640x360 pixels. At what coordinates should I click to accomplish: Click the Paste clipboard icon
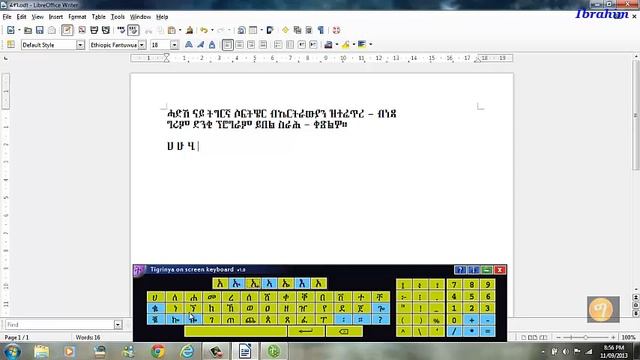click(x=171, y=31)
